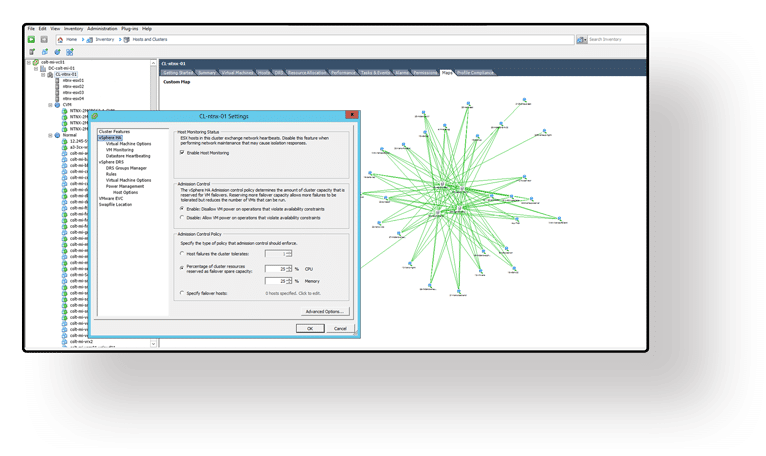766x456 pixels.
Task: Click the CL-ntnx-01 cluster icon in tree
Action: 51,75
